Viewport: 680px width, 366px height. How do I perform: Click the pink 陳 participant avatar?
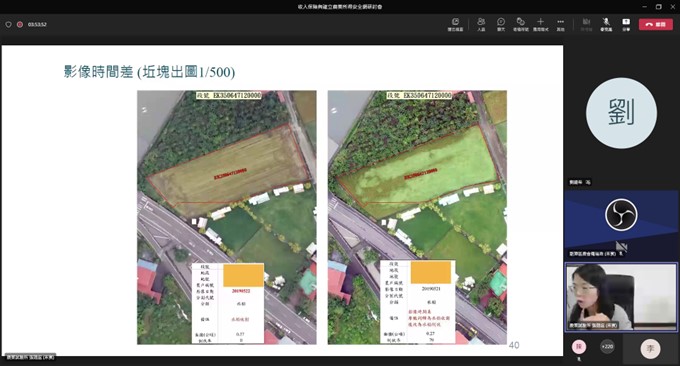(x=579, y=346)
